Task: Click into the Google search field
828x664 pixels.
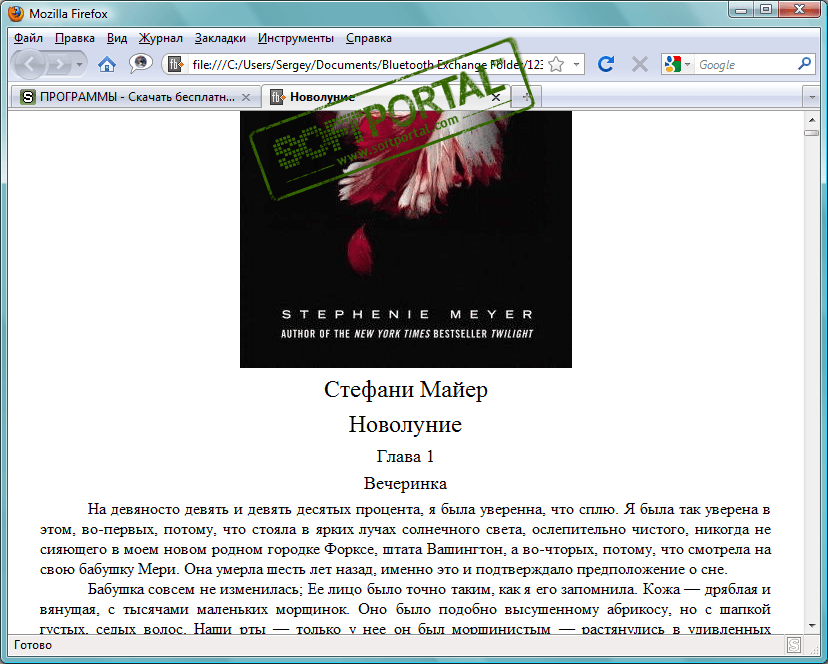Action: coord(745,64)
